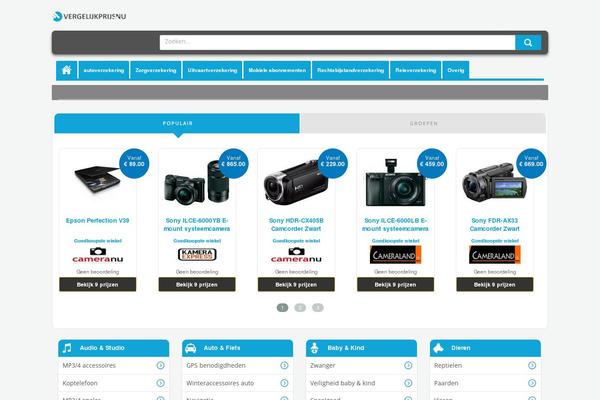Click the Kamera Express shop logo

[197, 255]
